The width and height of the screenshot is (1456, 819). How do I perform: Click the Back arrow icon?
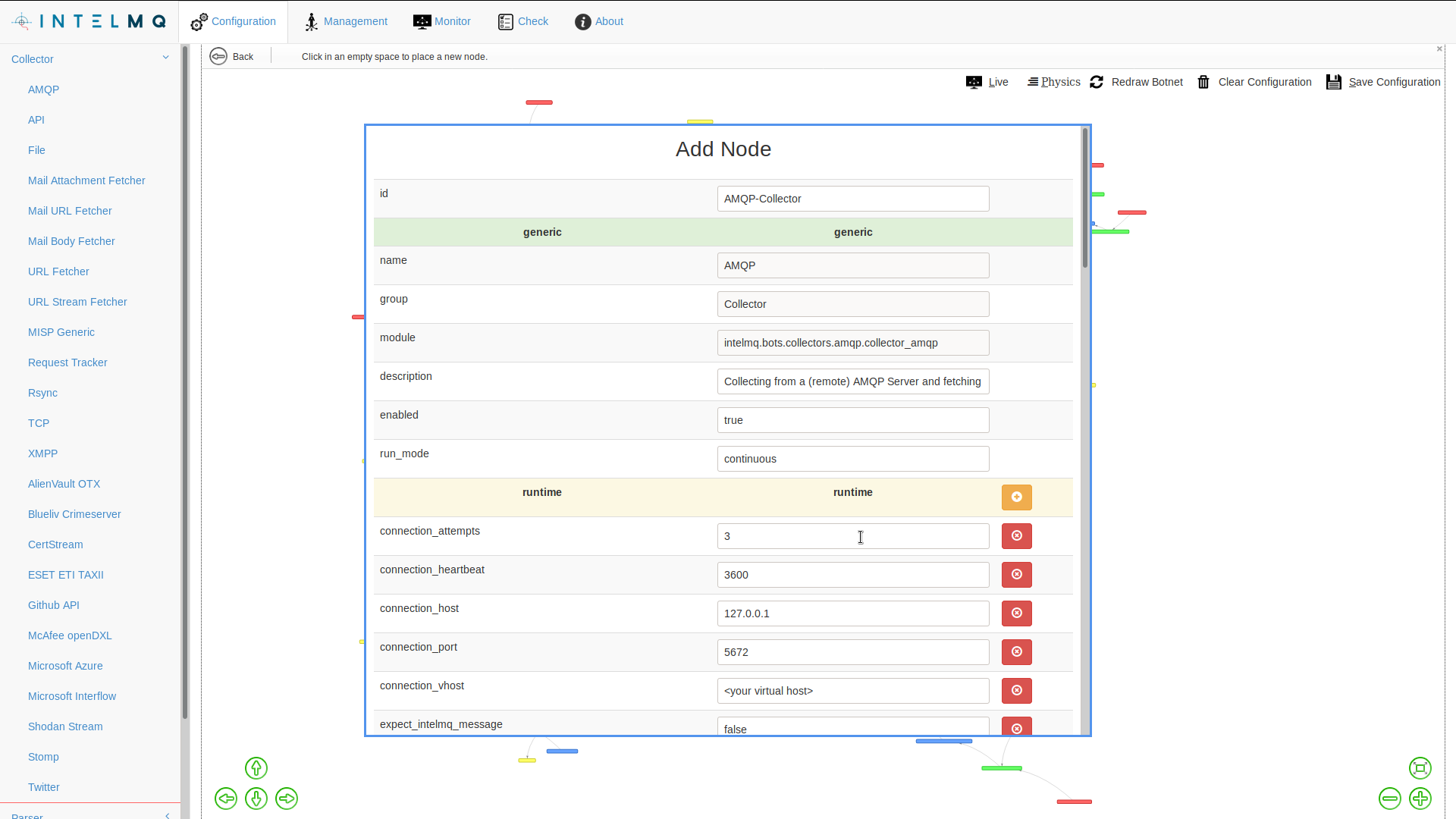(218, 56)
